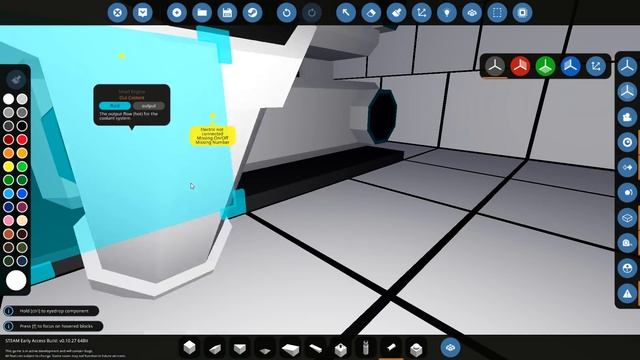This screenshot has height=360, width=640.
Task: Open the round blue component inventory button
Action: point(450,347)
